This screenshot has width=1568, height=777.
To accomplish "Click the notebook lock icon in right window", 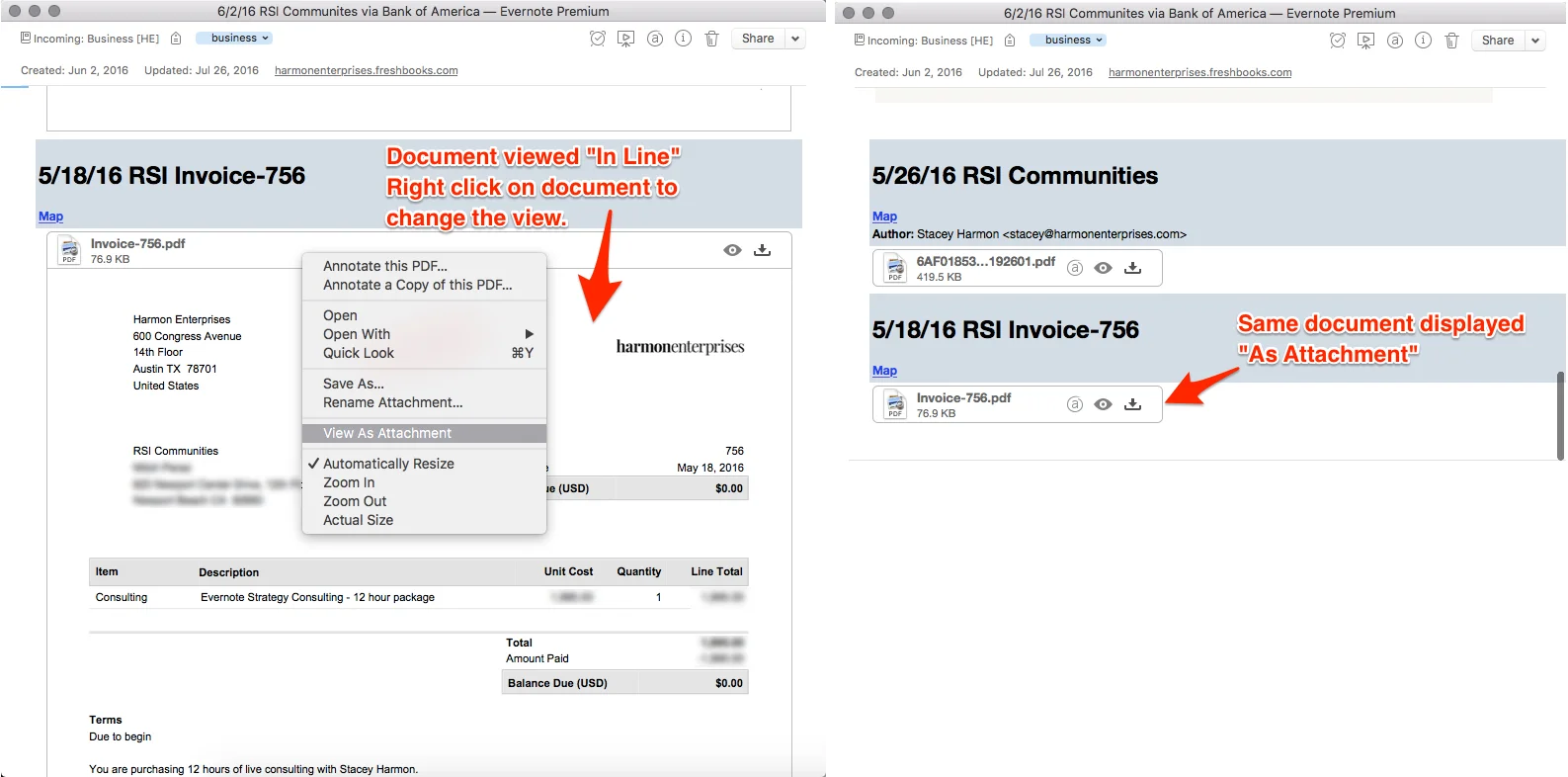I will pyautogui.click(x=1010, y=41).
